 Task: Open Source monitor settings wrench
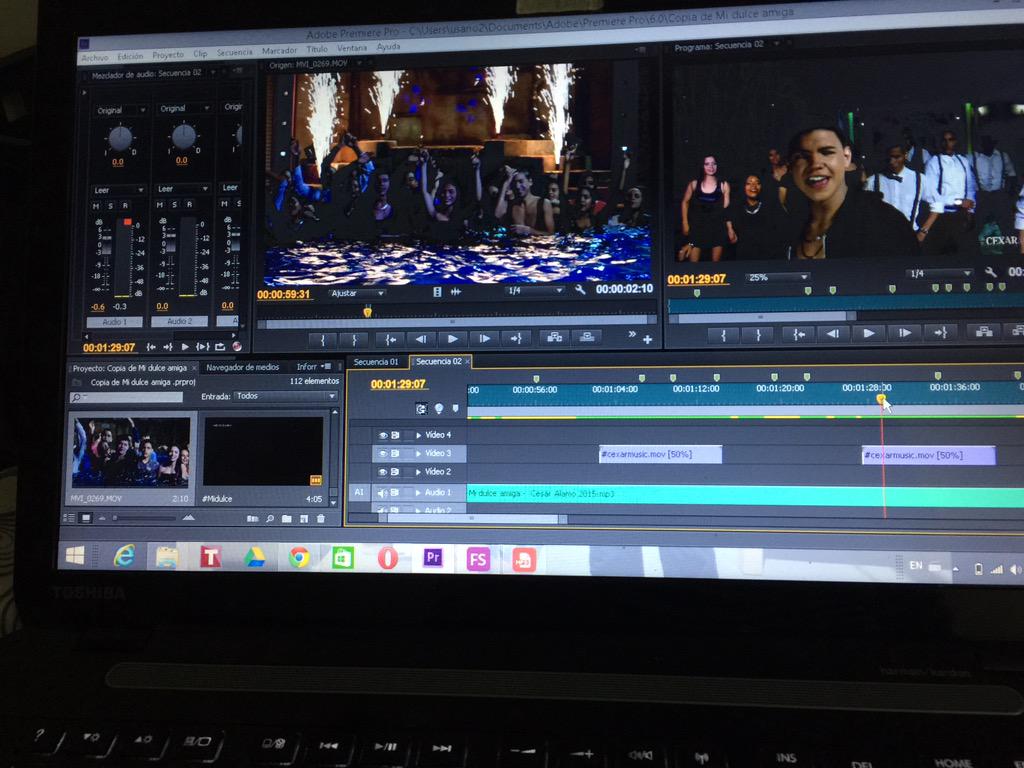click(580, 289)
